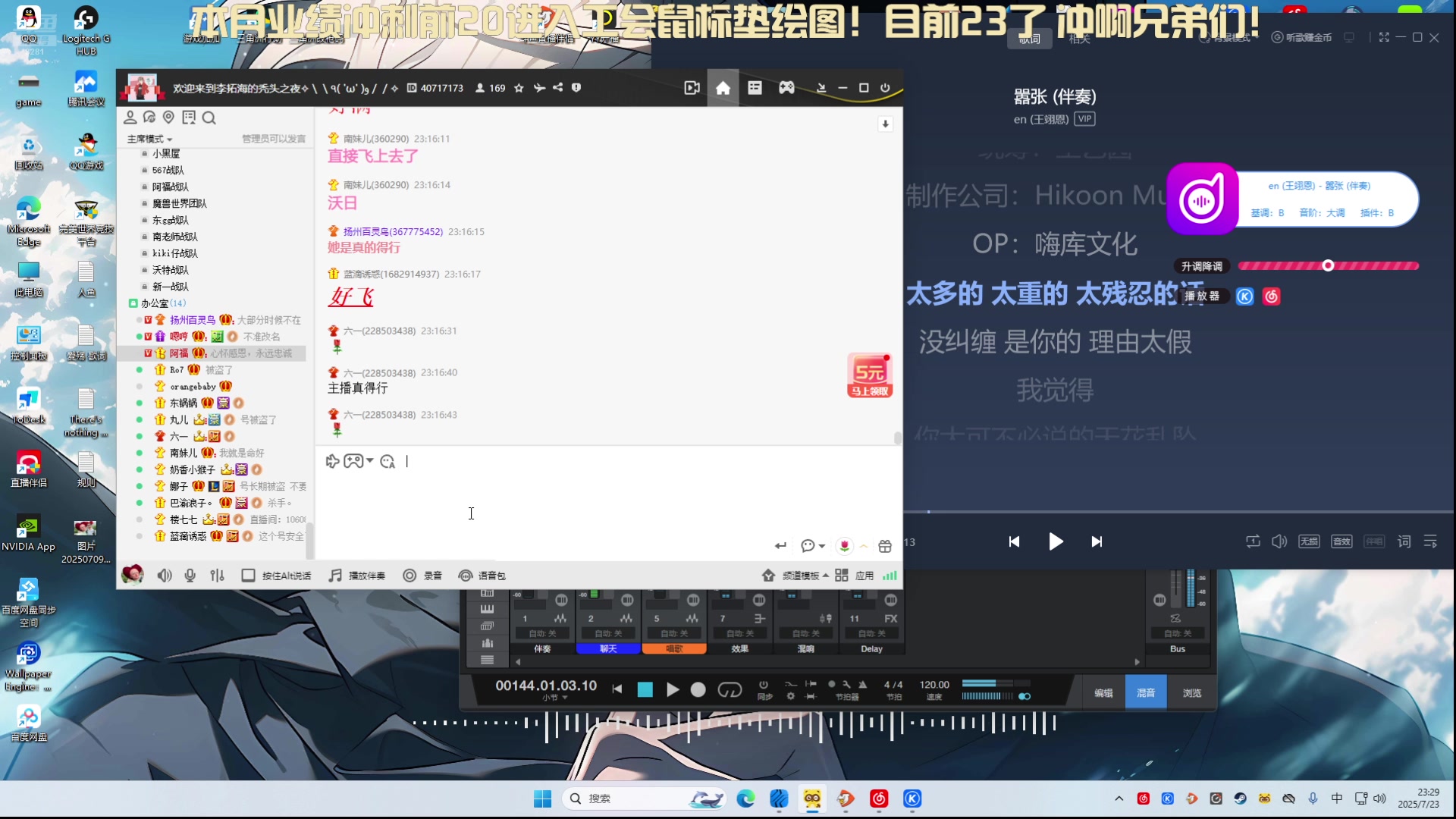
Task: Select the 相关 tab in music player
Action: (x=1079, y=39)
